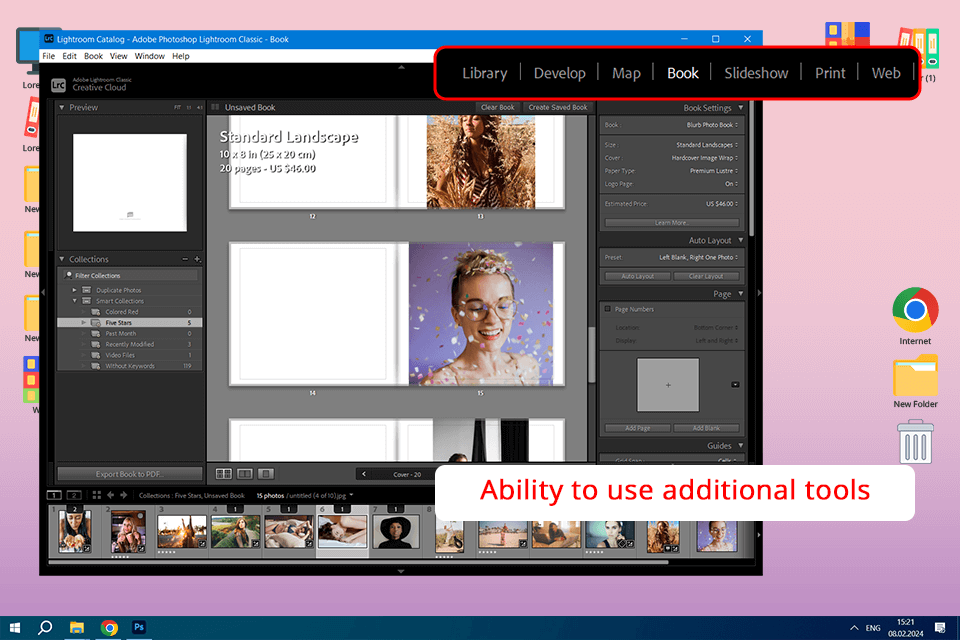Viewport: 960px width, 640px height.
Task: Open the View menu
Action: tap(118, 56)
